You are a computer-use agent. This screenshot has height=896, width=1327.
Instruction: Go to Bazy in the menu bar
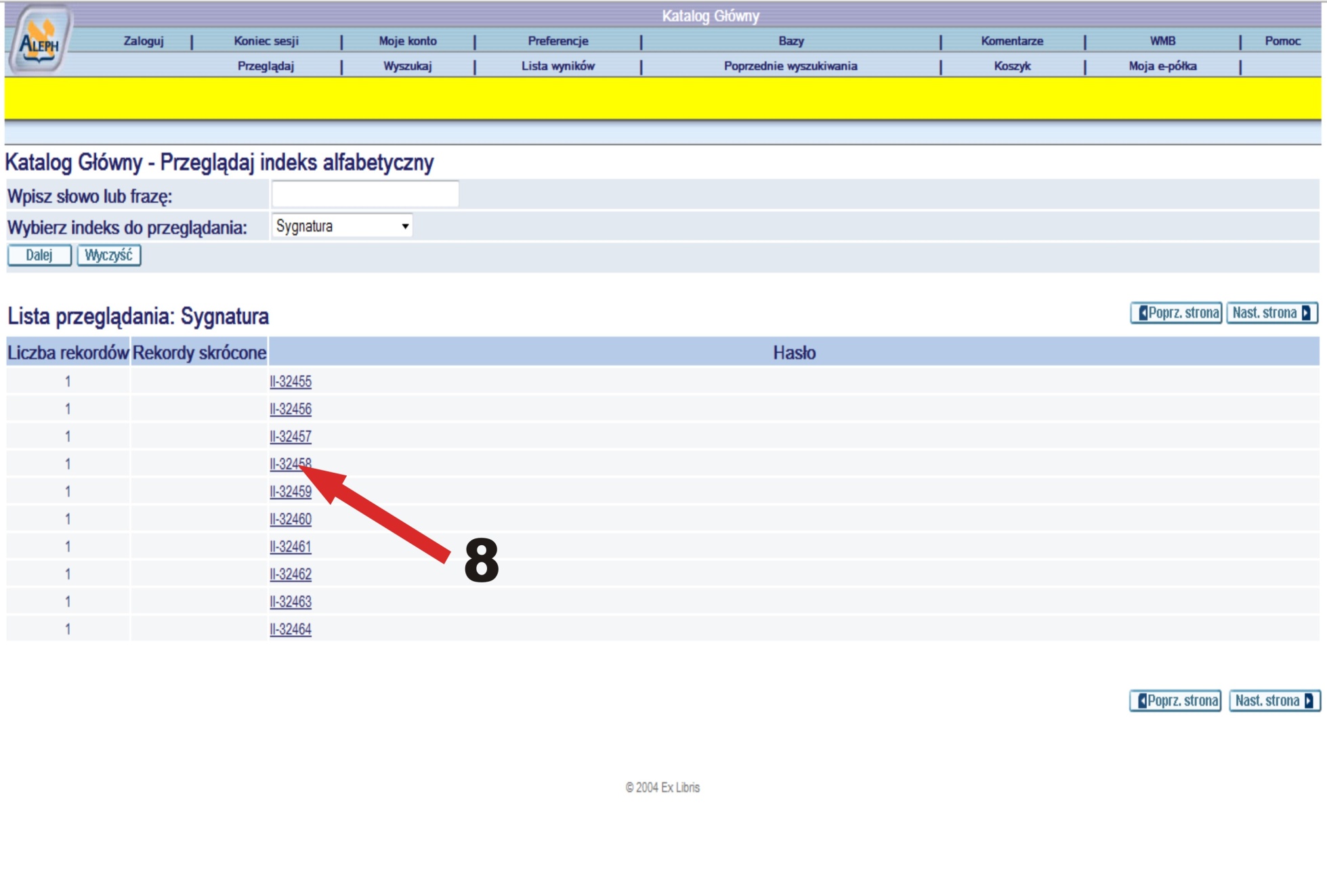tap(791, 41)
